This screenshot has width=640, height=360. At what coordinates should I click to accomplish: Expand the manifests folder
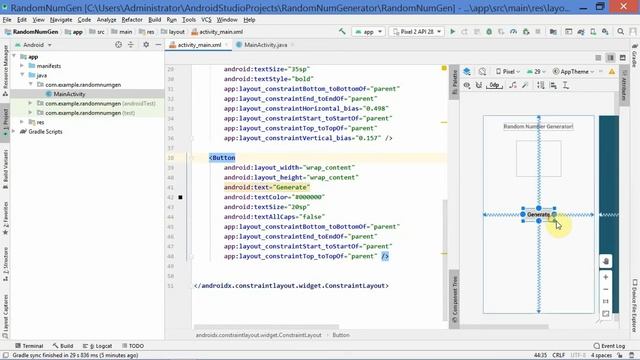[22, 66]
